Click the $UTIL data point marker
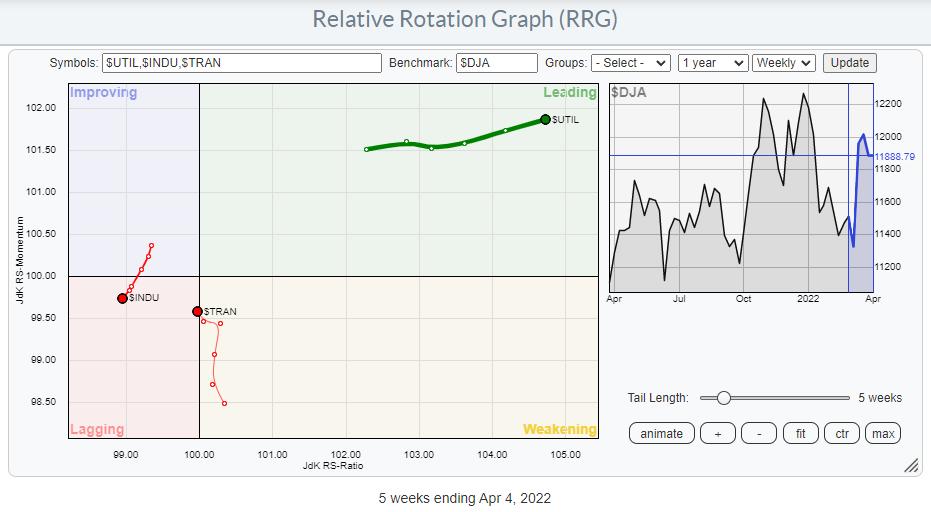 coord(545,119)
